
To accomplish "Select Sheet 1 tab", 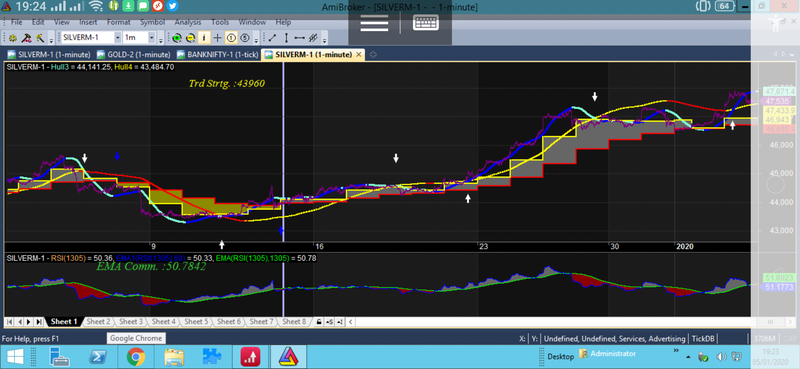I will pyautogui.click(x=64, y=322).
